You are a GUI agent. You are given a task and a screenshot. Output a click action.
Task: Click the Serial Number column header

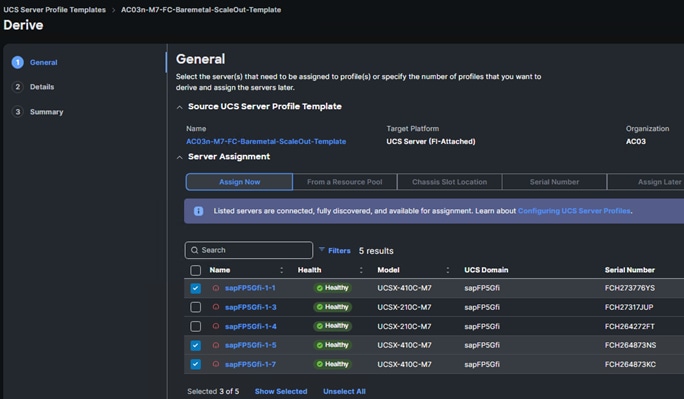point(629,270)
